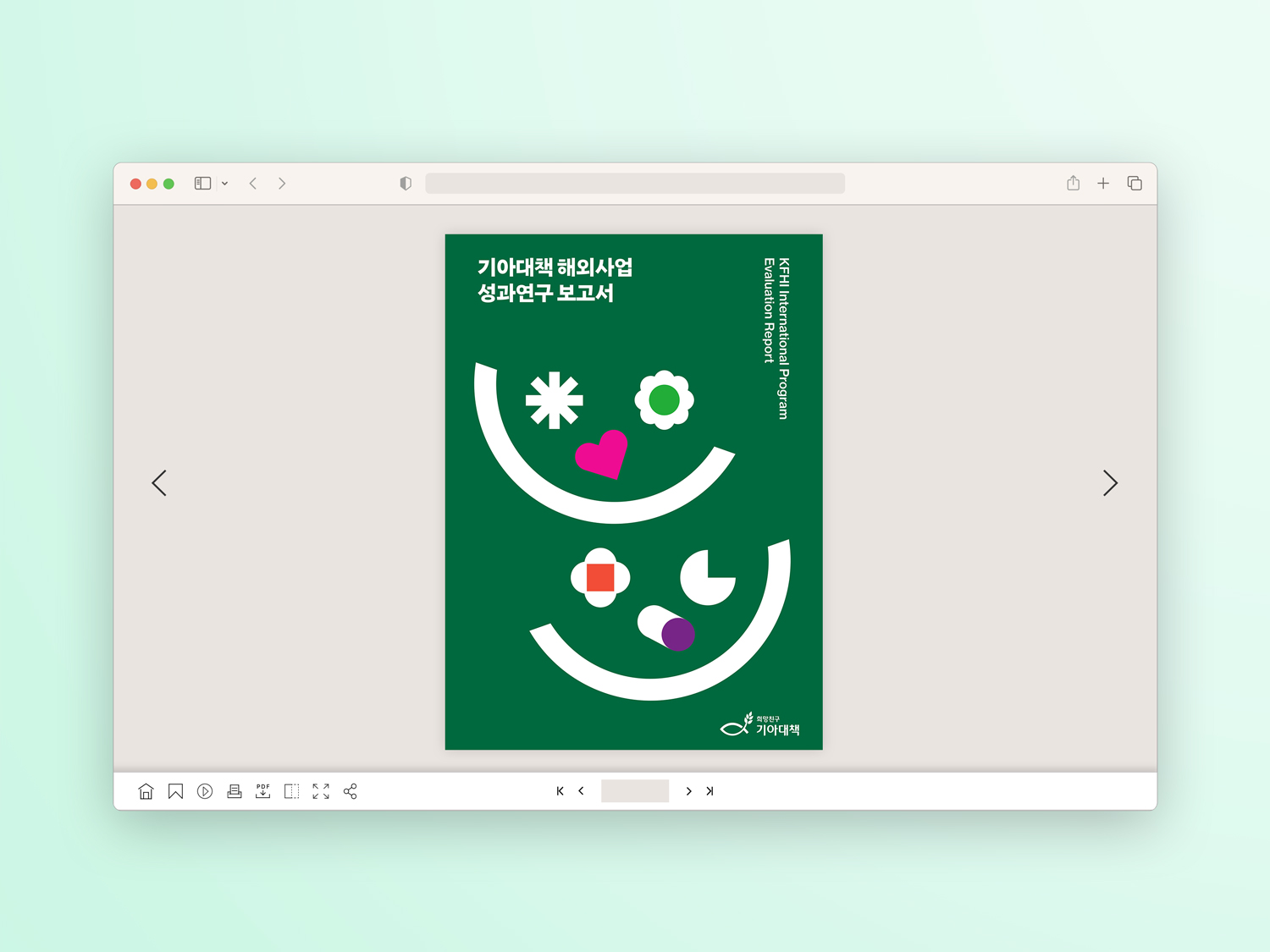The width and height of the screenshot is (1270, 952).
Task: Click the home icon in viewer toolbar
Action: click(146, 791)
